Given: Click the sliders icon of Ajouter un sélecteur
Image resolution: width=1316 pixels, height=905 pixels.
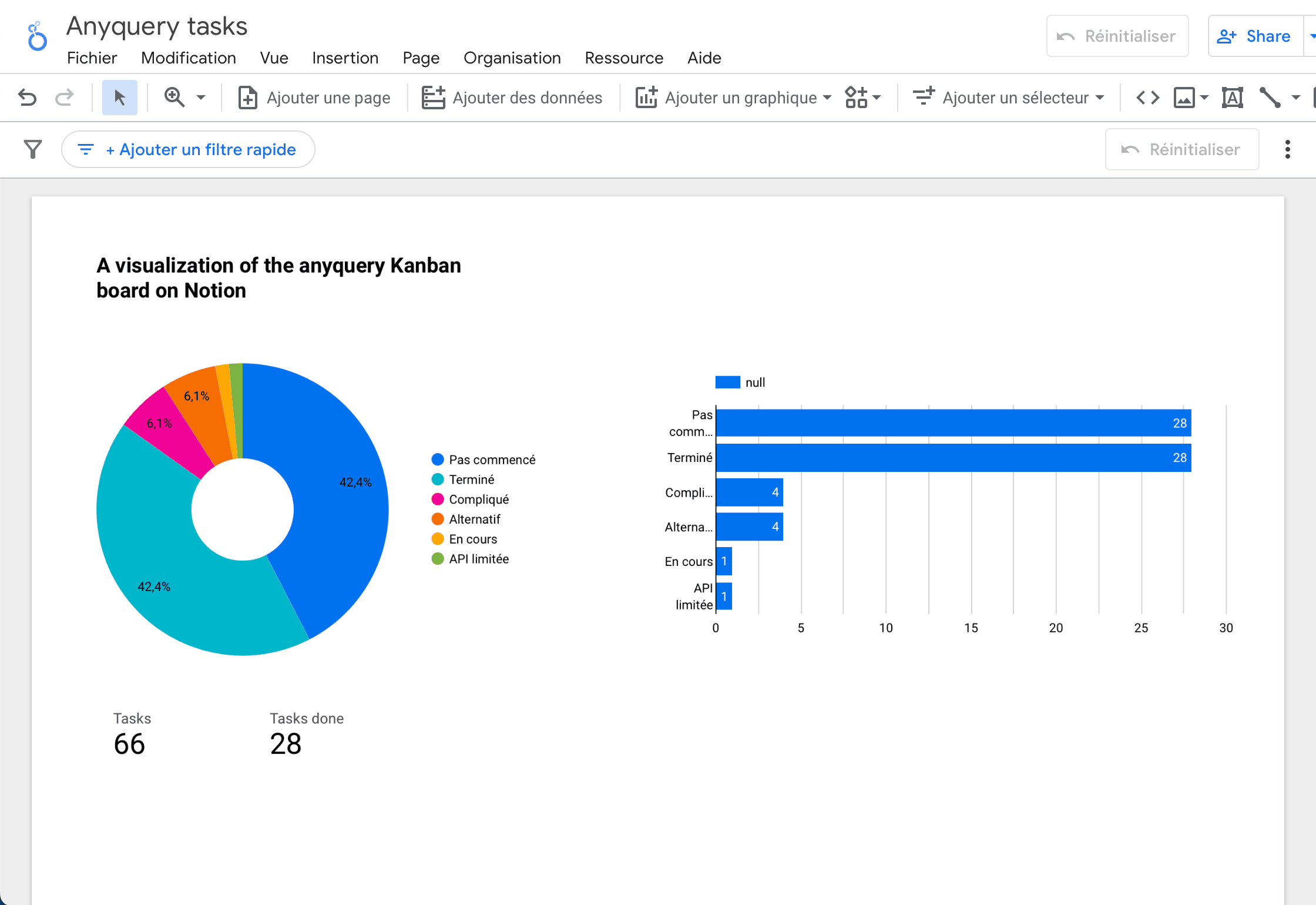Looking at the screenshot, I should [x=924, y=96].
